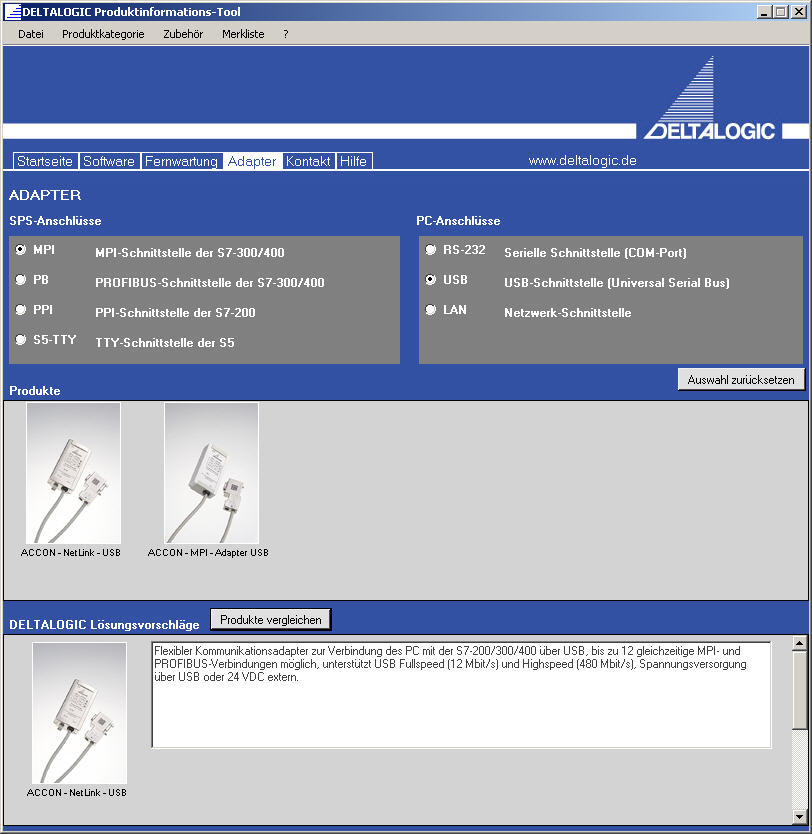Click Auswahl zurücksetzen button
The height and width of the screenshot is (834, 812).
click(x=741, y=380)
